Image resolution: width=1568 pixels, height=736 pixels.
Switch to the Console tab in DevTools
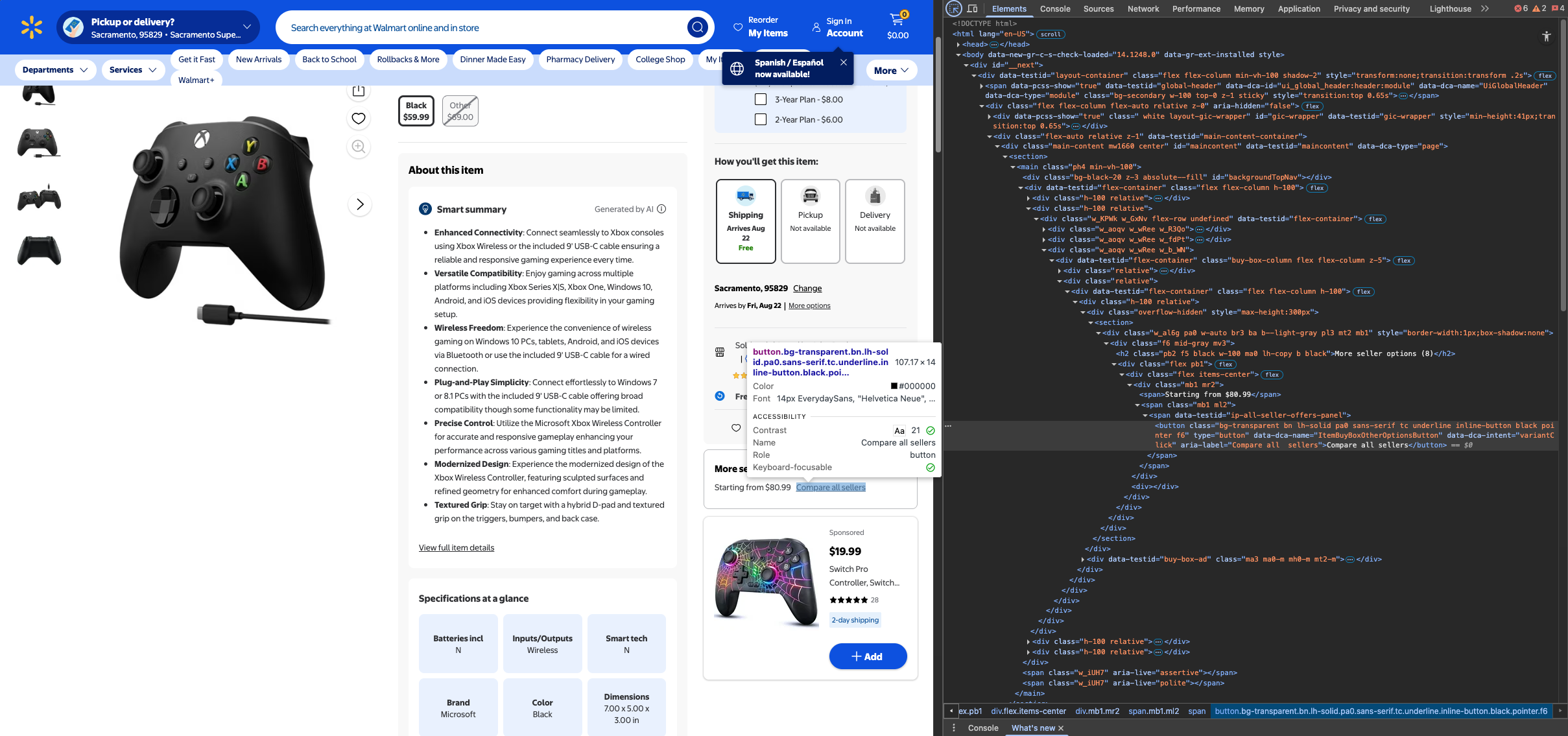pos(1054,8)
